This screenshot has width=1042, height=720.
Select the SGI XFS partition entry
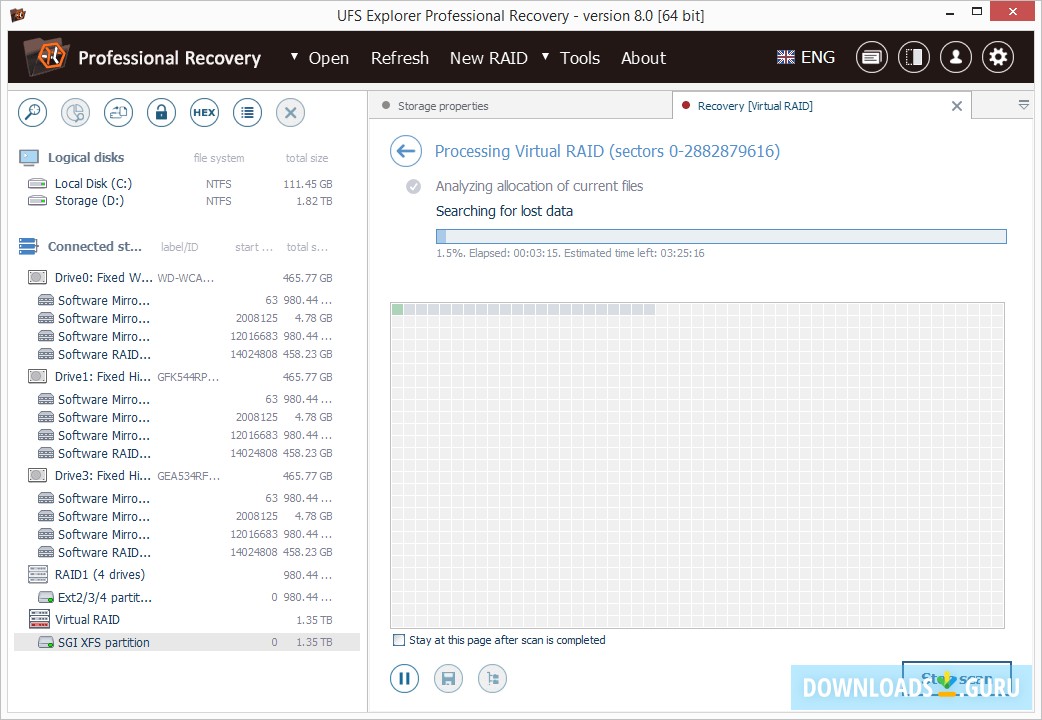click(x=103, y=642)
